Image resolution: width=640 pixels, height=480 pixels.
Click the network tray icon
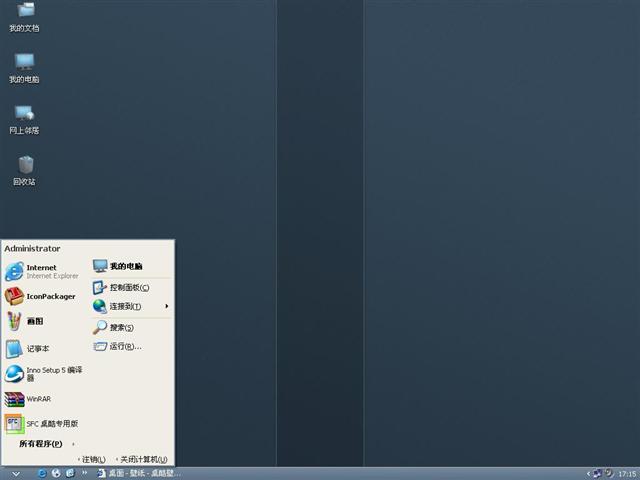(x=598, y=473)
